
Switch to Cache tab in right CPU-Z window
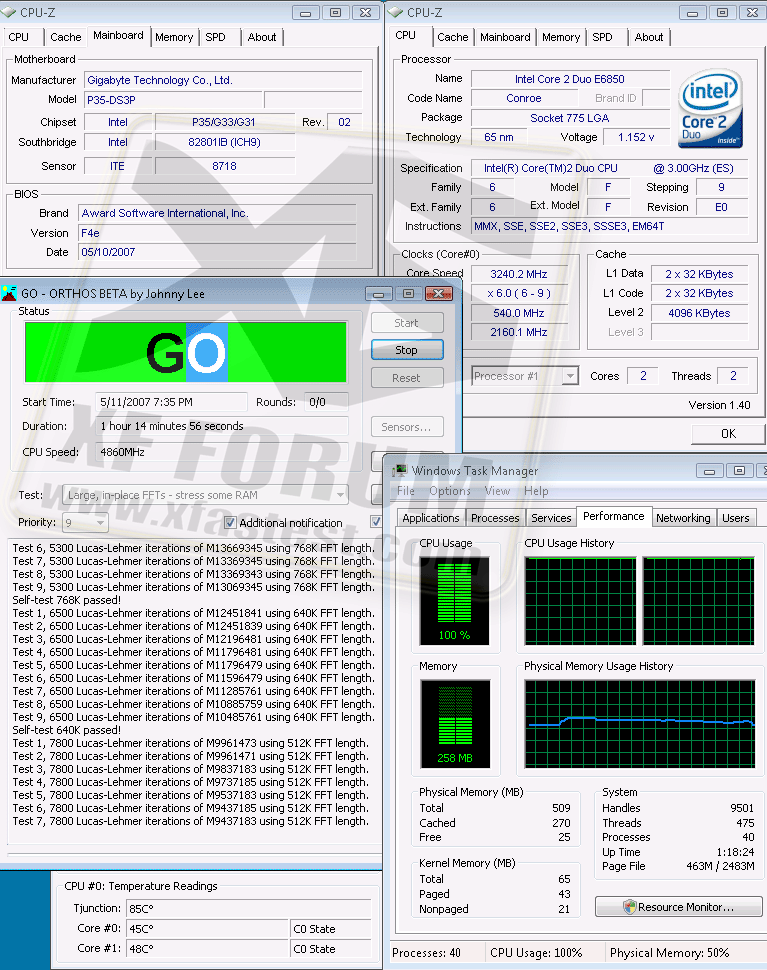[x=453, y=37]
